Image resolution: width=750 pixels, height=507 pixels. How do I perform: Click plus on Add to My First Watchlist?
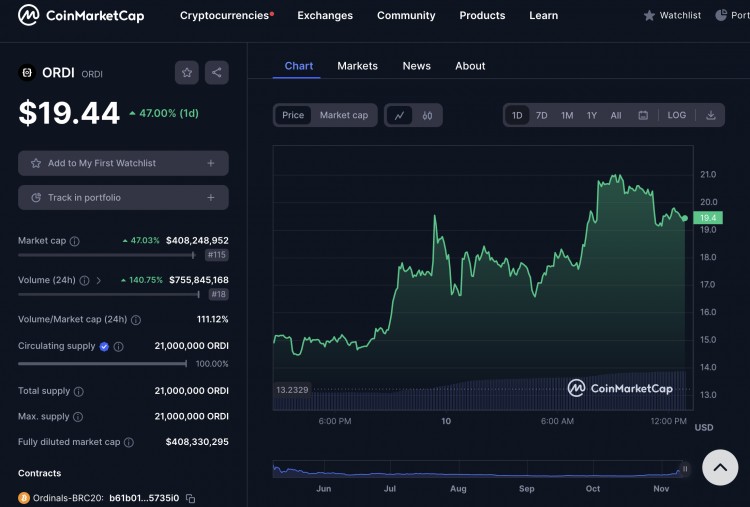(210, 163)
